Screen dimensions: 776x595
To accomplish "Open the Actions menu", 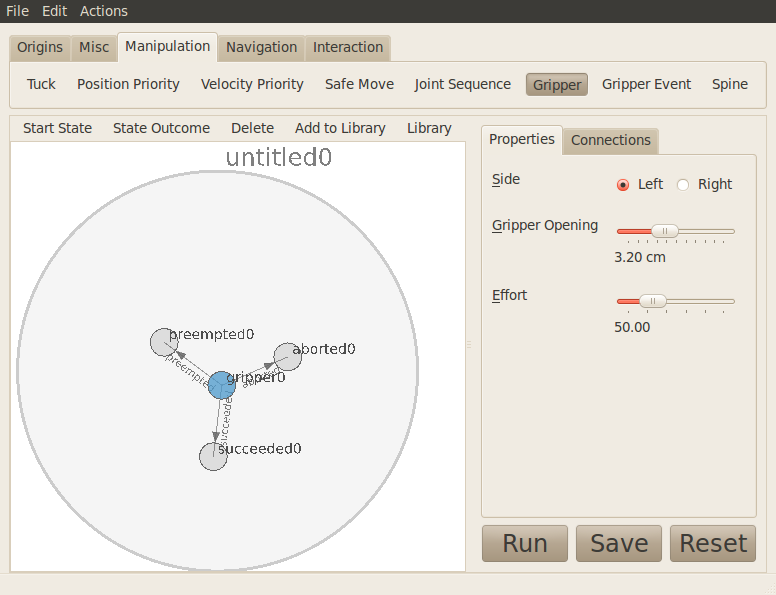I will point(104,11).
